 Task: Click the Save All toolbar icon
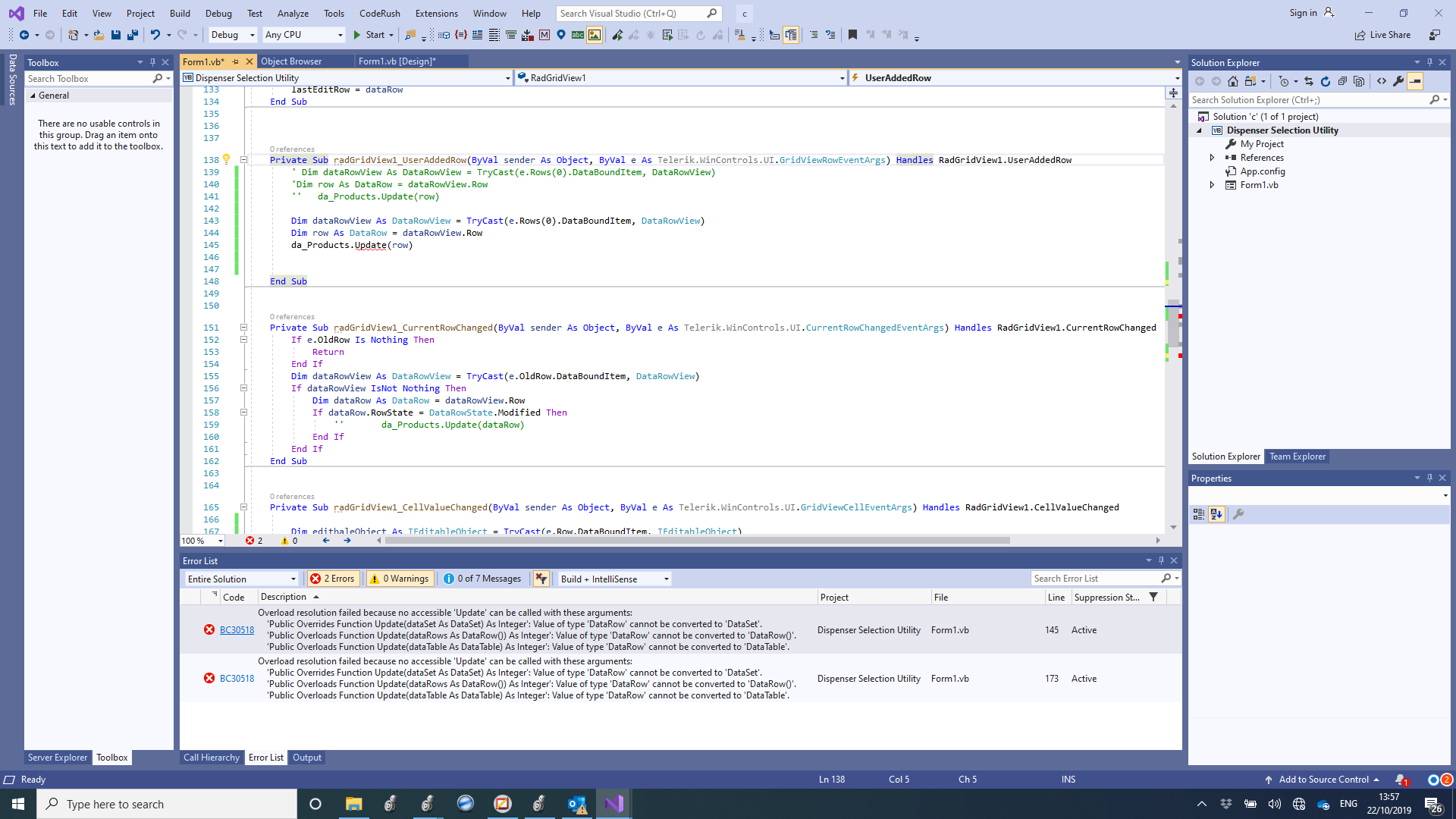(132, 35)
